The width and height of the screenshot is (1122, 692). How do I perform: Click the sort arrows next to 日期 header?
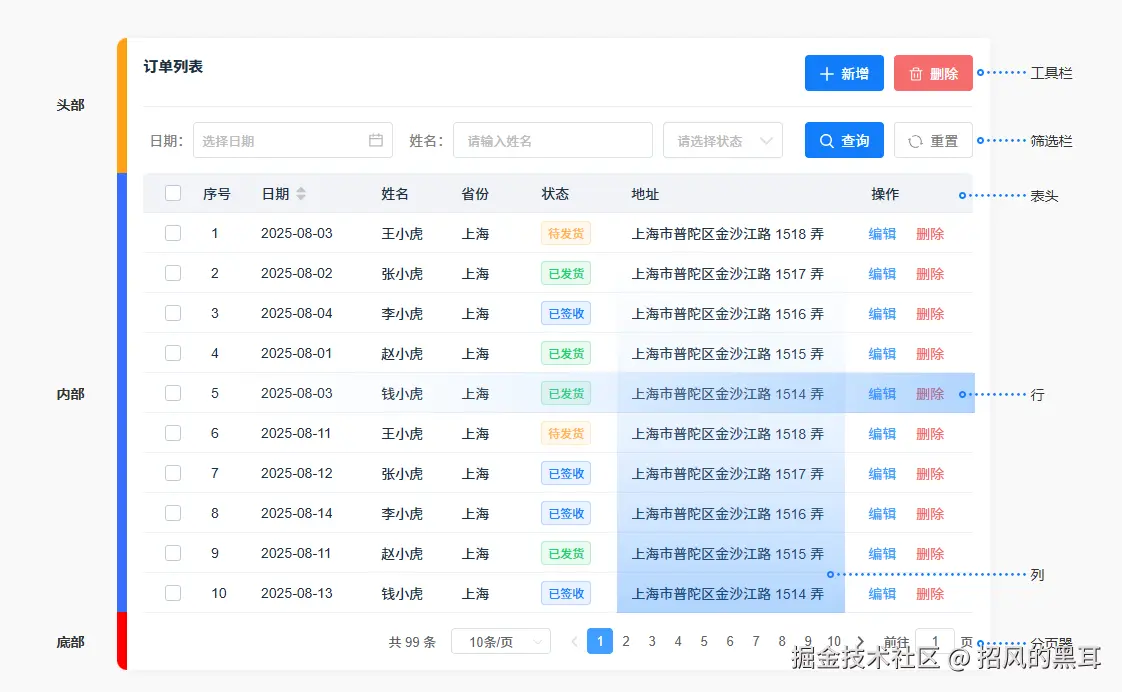(x=301, y=193)
